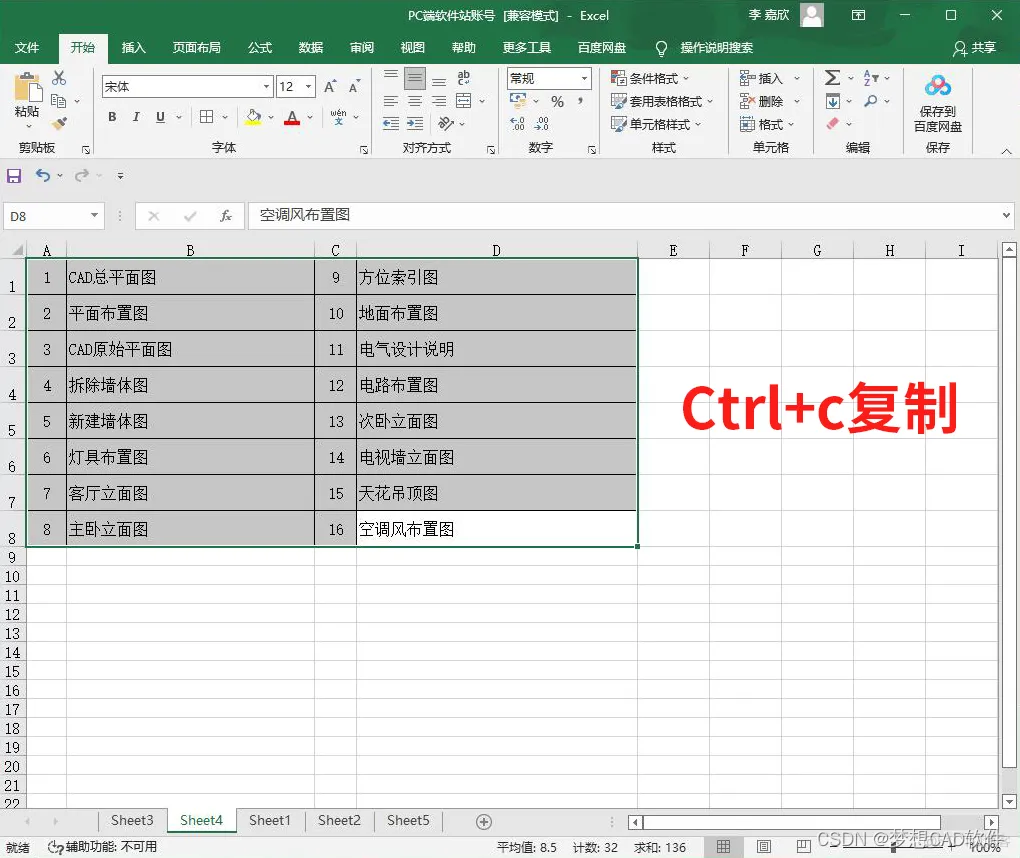The image size is (1020, 858).
Task: Click 共享 Share button
Action: 974,47
